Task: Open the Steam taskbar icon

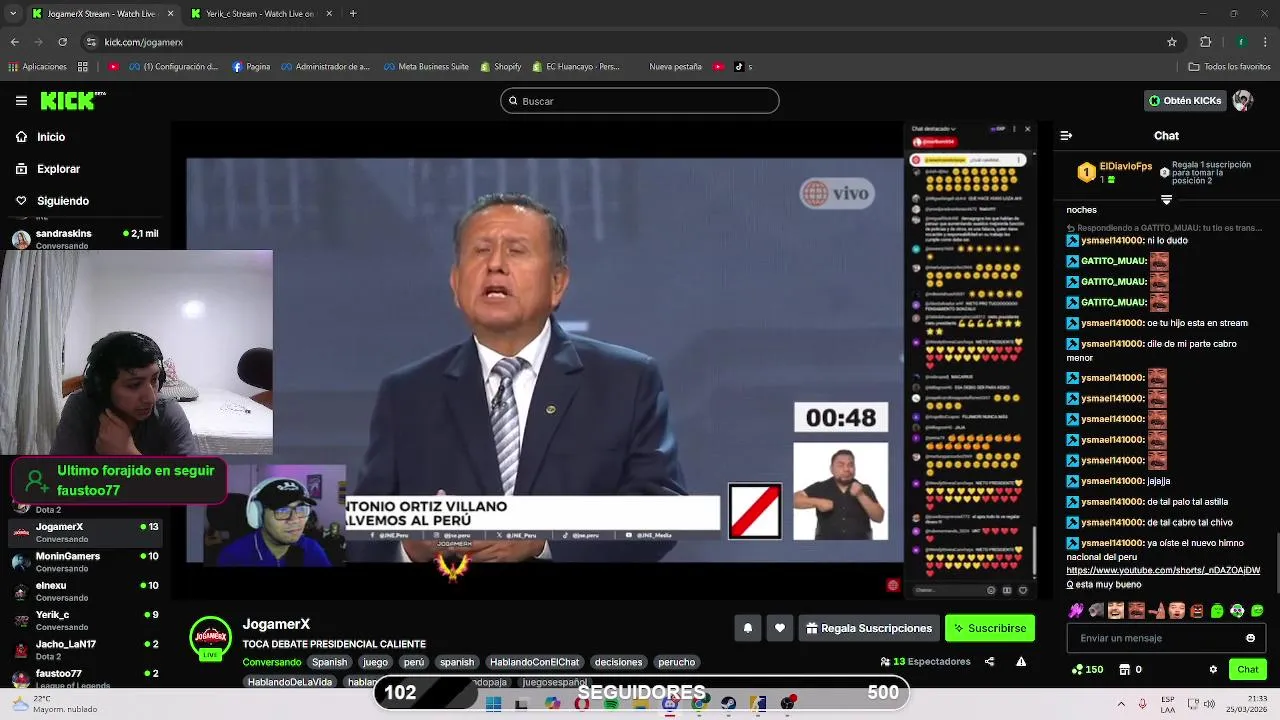Action: pos(729,704)
